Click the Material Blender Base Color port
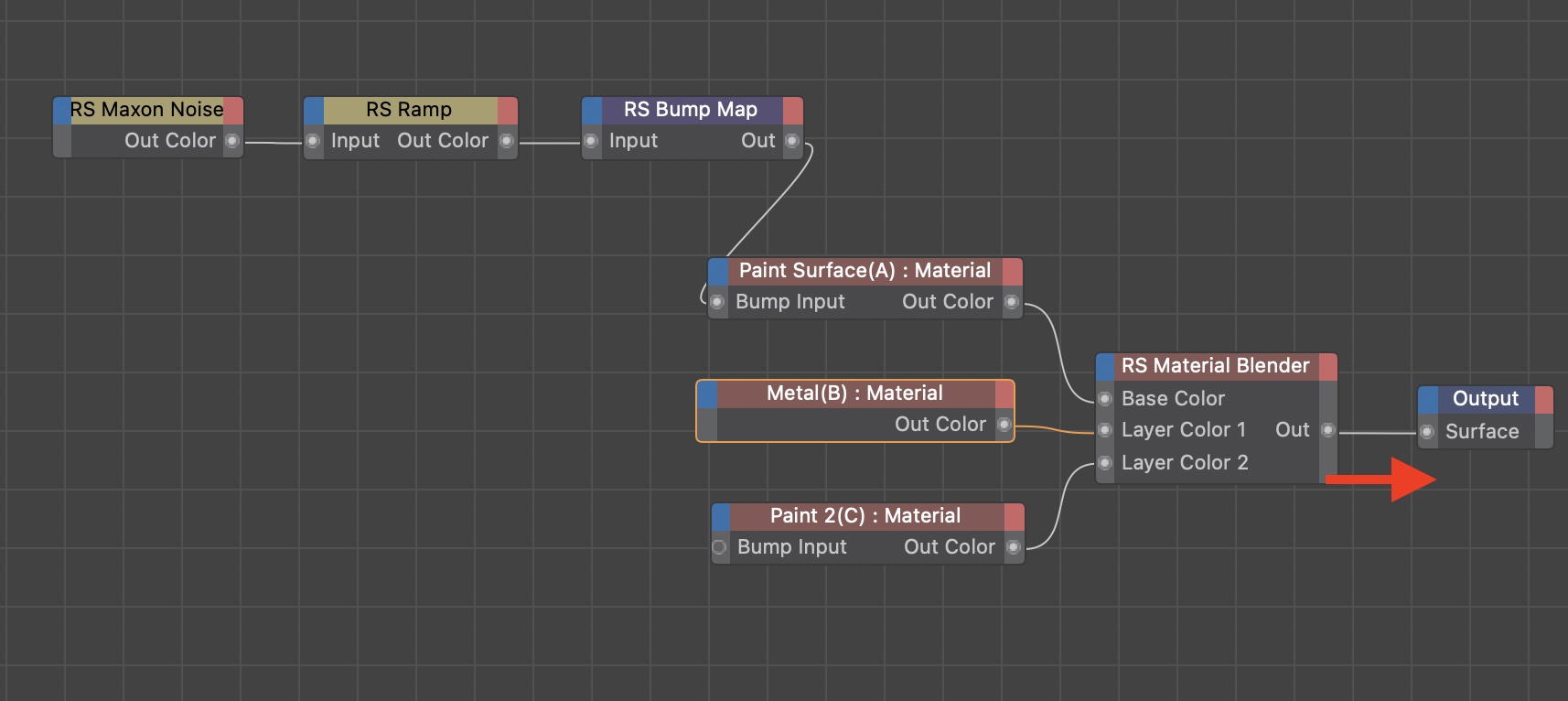The width and height of the screenshot is (1568, 701). 1105,399
